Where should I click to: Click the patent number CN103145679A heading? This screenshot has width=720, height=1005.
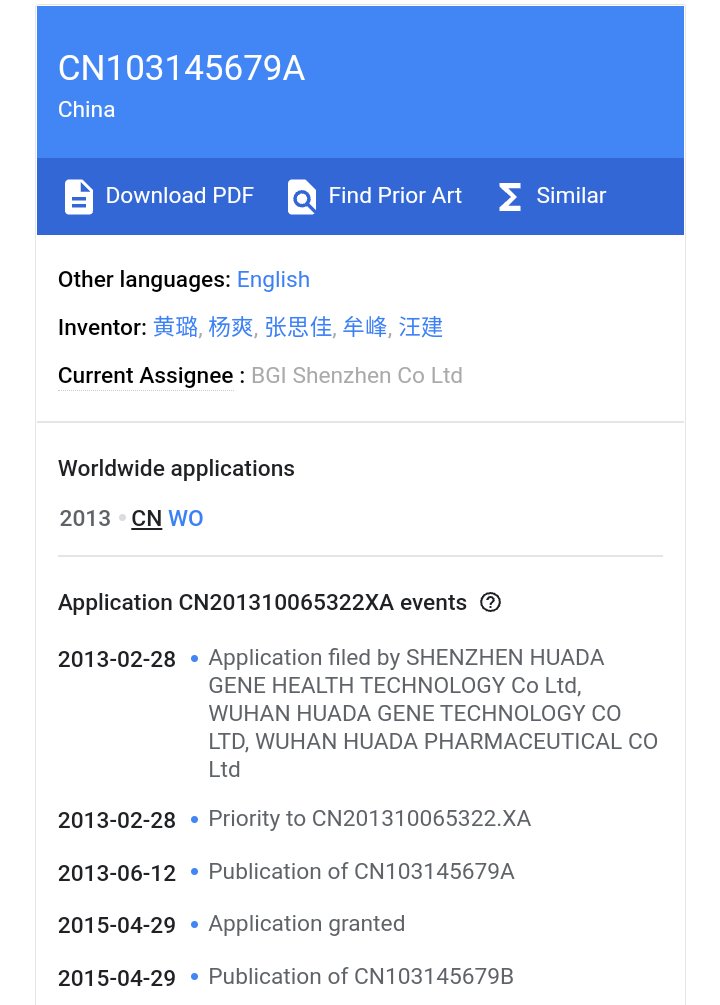[x=181, y=68]
